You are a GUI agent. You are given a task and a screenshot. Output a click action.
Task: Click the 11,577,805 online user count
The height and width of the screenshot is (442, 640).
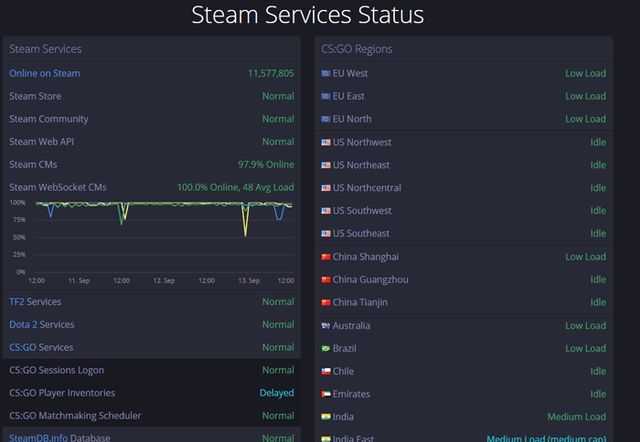click(271, 73)
